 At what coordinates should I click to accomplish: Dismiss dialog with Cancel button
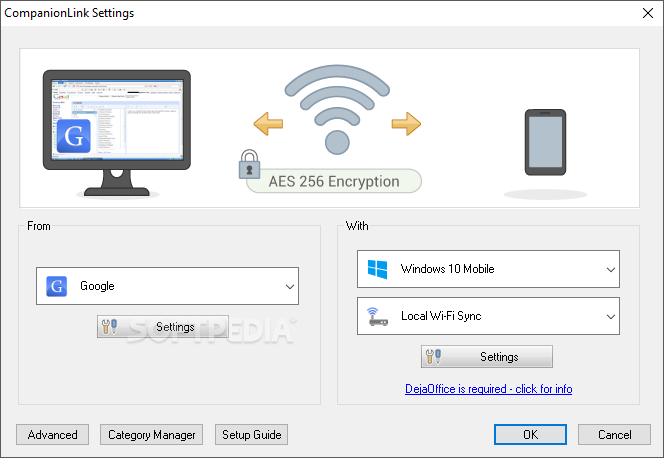[614, 435]
